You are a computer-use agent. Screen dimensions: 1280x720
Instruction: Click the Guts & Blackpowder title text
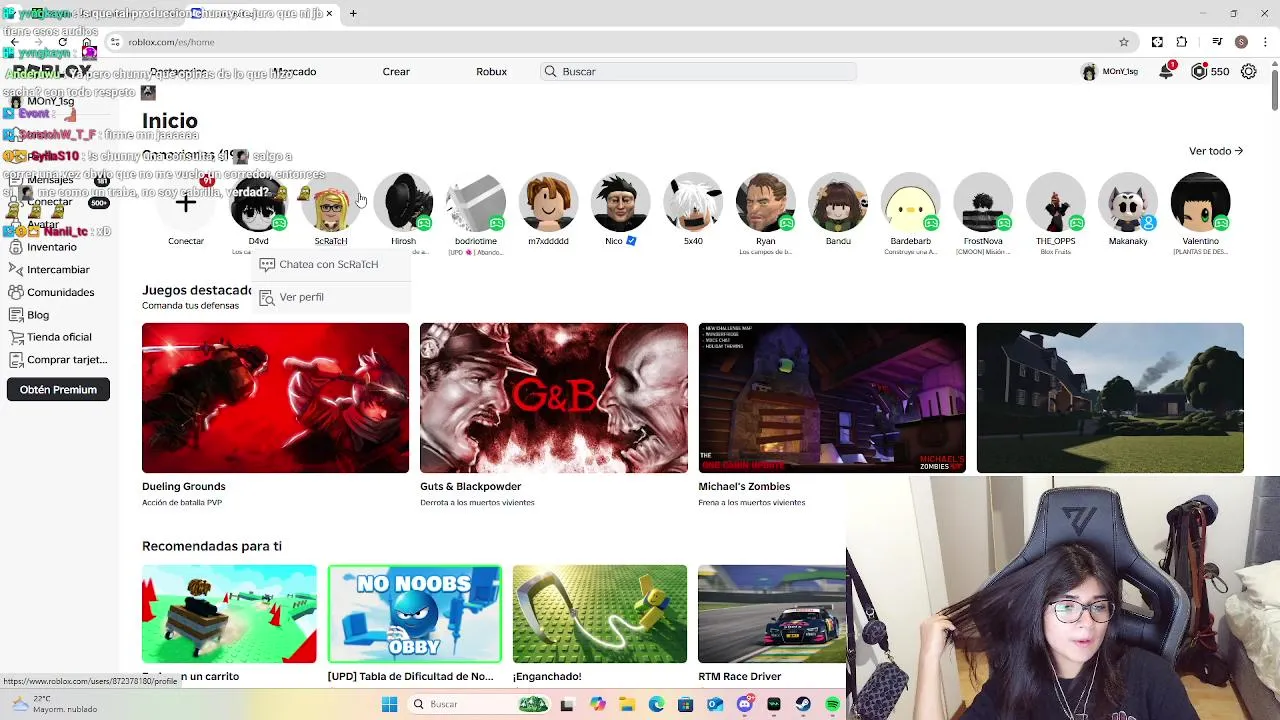pyautogui.click(x=471, y=486)
